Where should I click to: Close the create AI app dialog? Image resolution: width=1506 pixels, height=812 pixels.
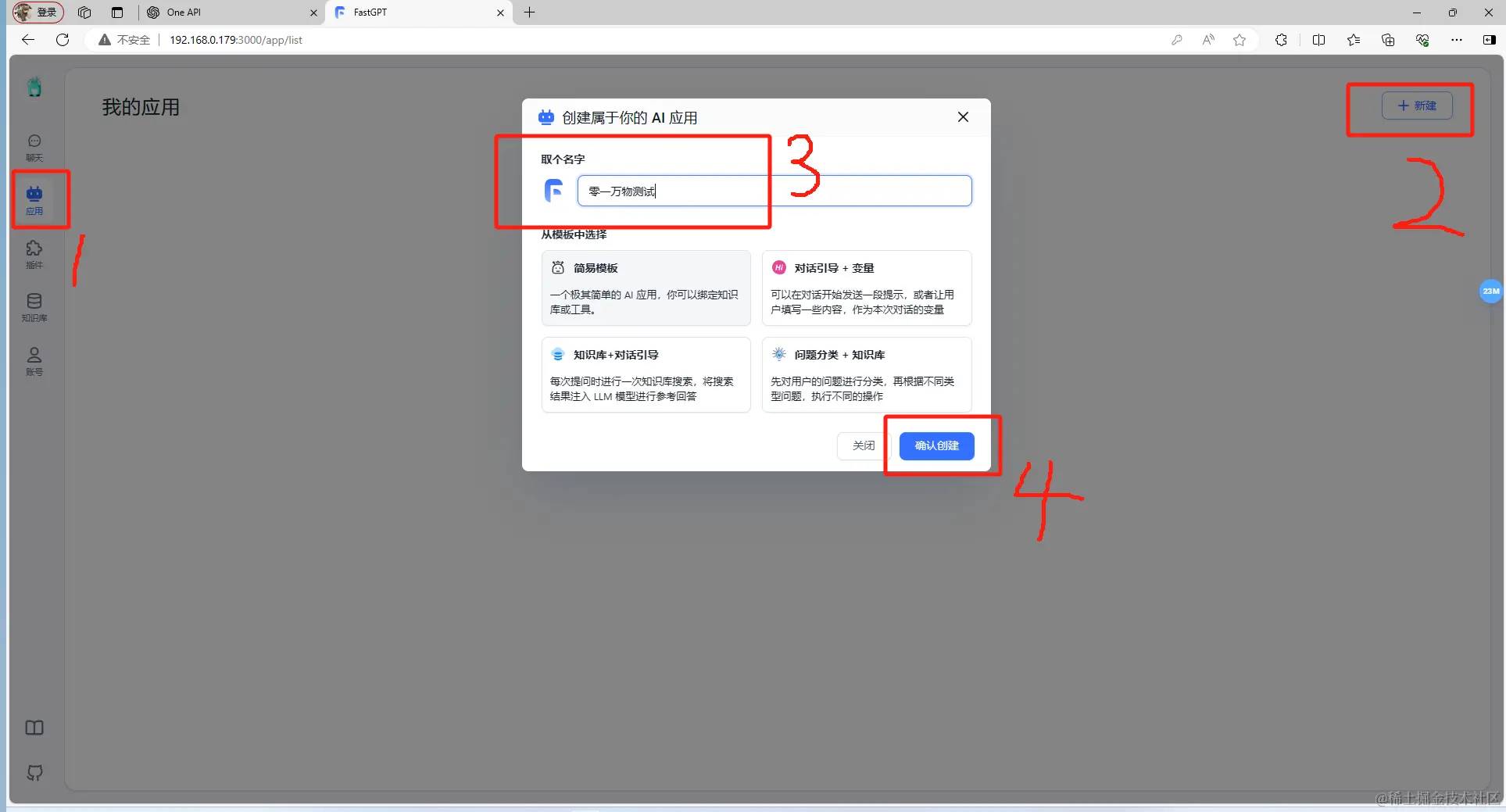[963, 117]
